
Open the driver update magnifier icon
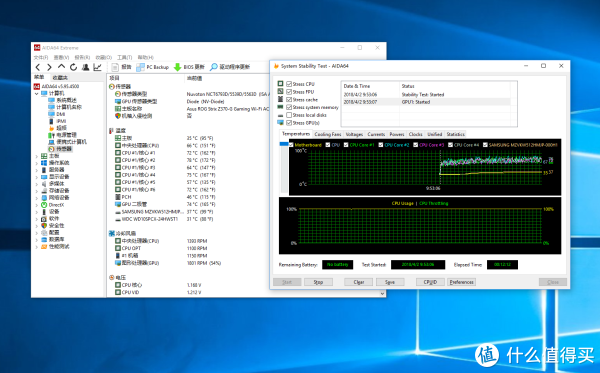(214, 67)
